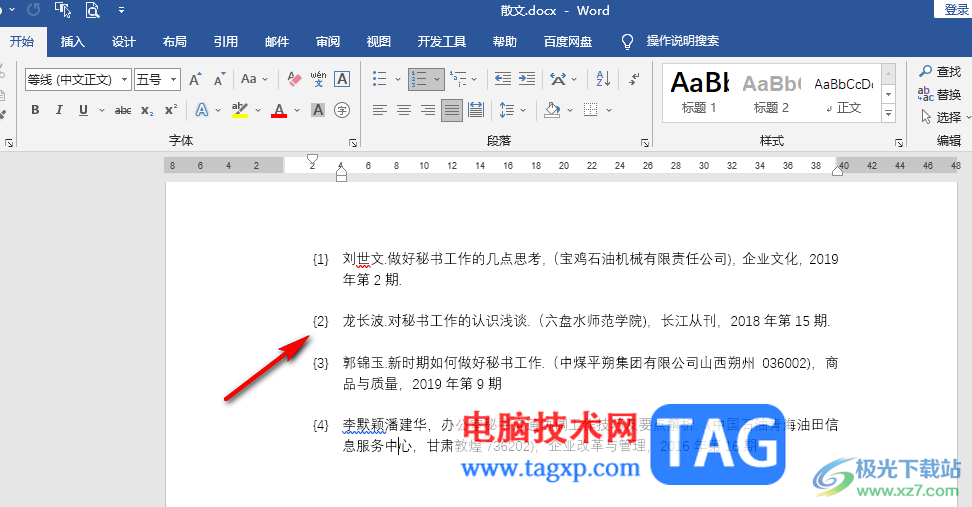Click touch/mouse mode icon
This screenshot has width=972, height=507.
pos(63,10)
